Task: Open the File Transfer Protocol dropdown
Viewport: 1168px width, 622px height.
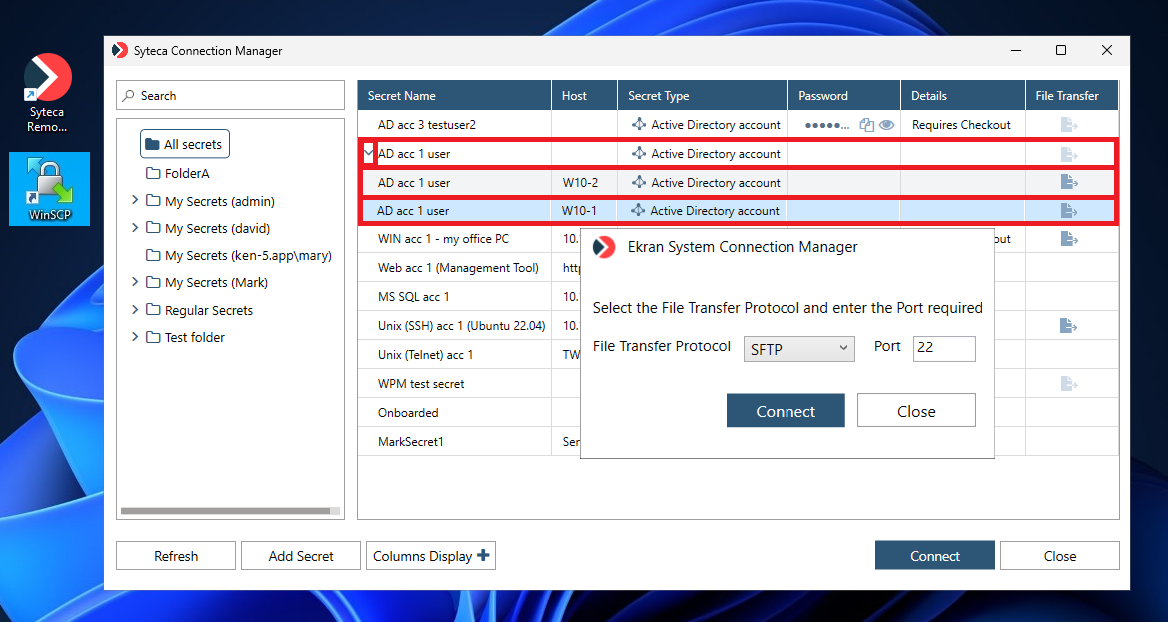Action: [x=799, y=348]
